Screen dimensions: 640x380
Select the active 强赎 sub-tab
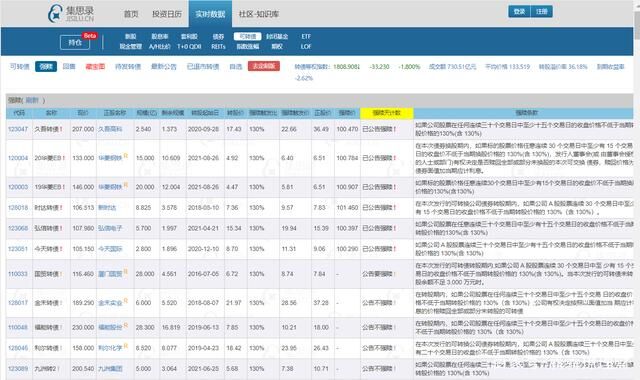pos(46,67)
